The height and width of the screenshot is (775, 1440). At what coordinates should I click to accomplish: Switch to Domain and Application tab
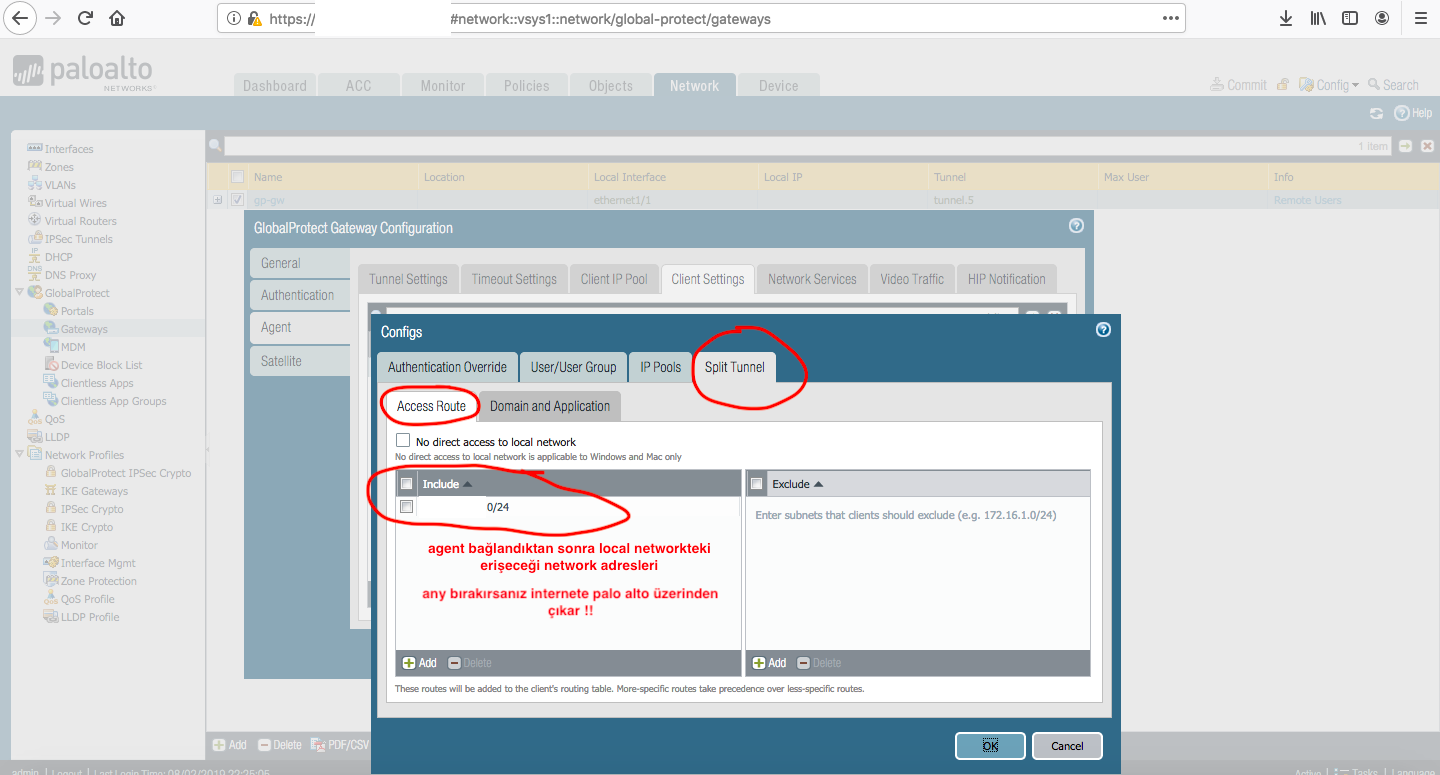pyautogui.click(x=549, y=406)
